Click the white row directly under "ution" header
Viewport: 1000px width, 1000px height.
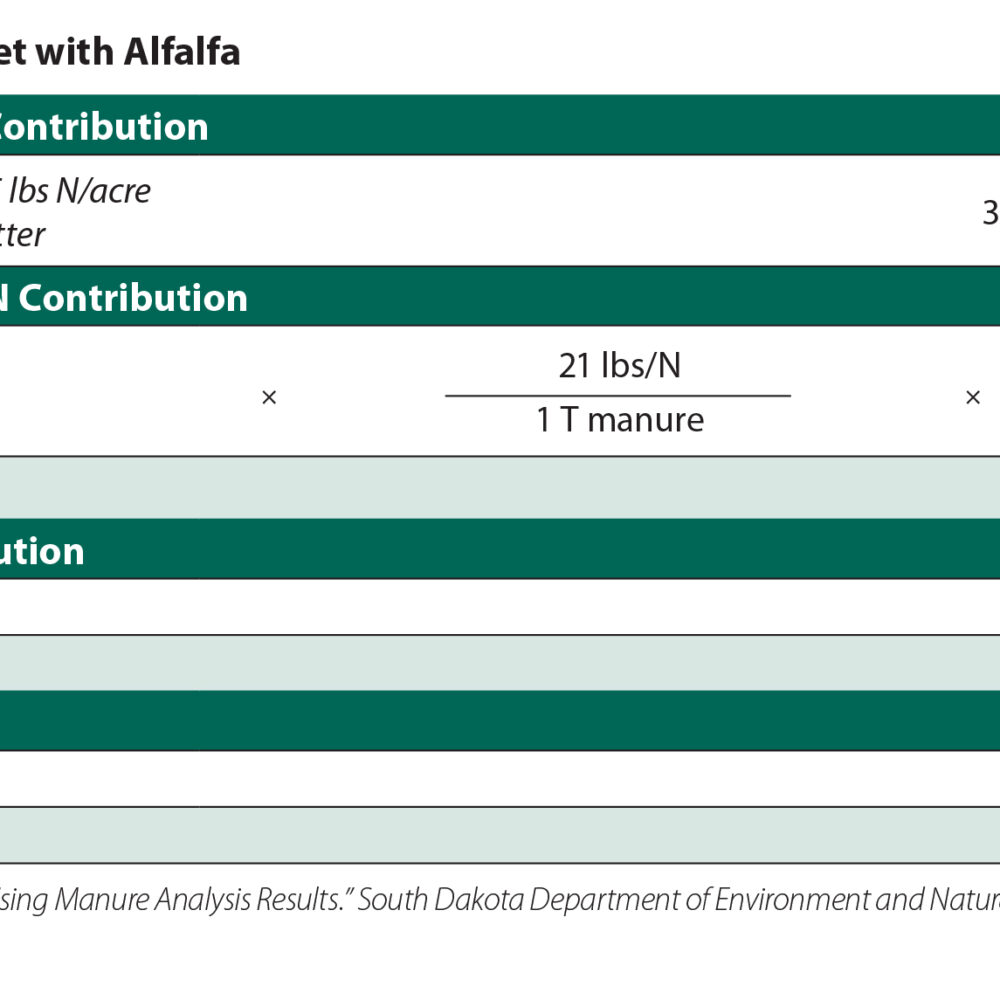500,606
